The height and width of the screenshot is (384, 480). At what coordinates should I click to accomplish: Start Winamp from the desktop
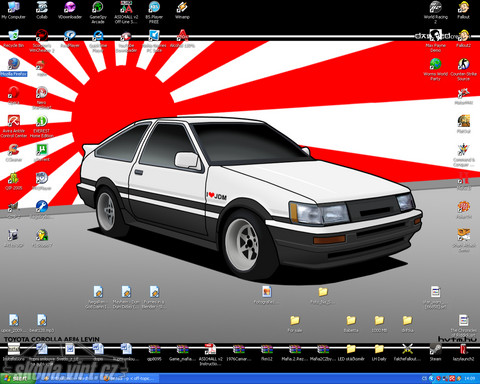point(182,10)
